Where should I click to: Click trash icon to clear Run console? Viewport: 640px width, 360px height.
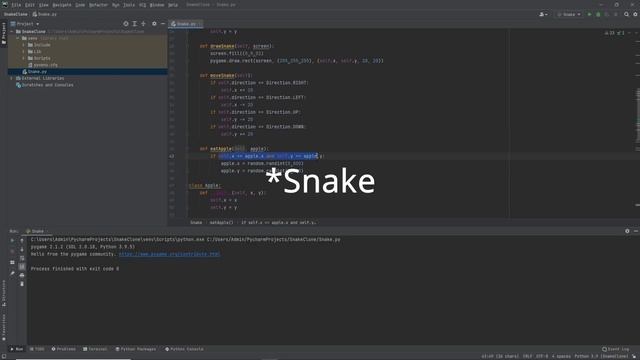[22, 284]
